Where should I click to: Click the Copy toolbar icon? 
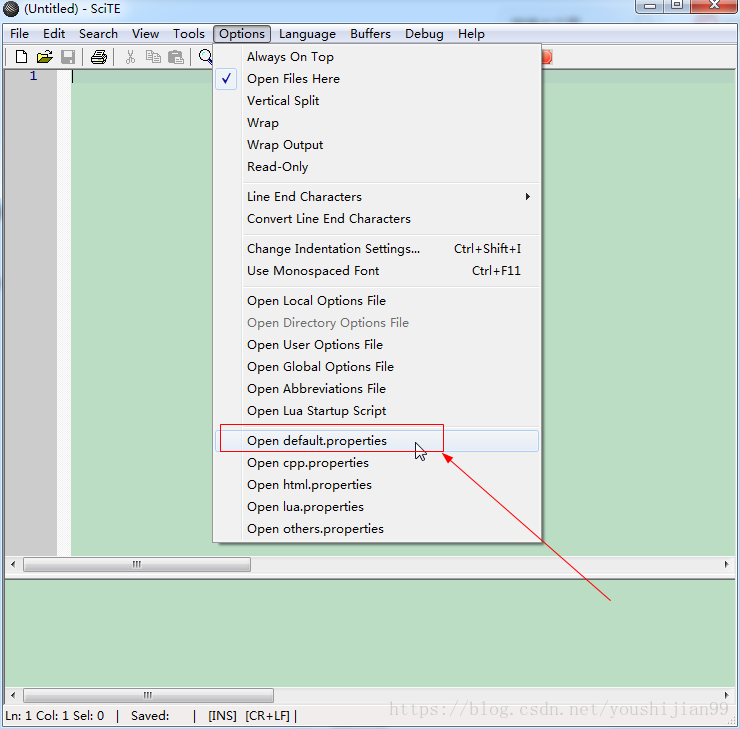[x=153, y=57]
